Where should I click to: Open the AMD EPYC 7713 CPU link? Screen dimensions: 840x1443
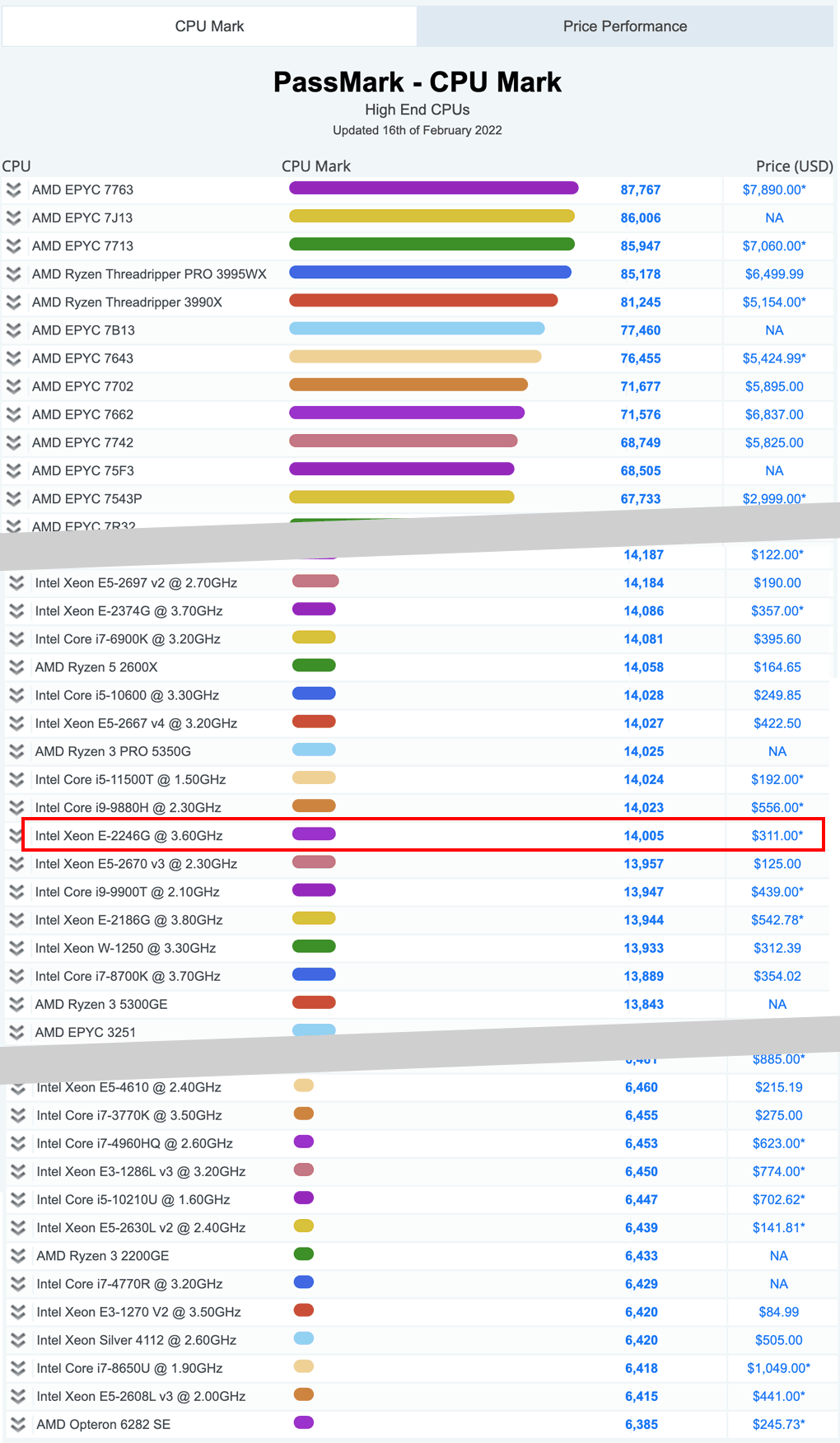click(82, 246)
